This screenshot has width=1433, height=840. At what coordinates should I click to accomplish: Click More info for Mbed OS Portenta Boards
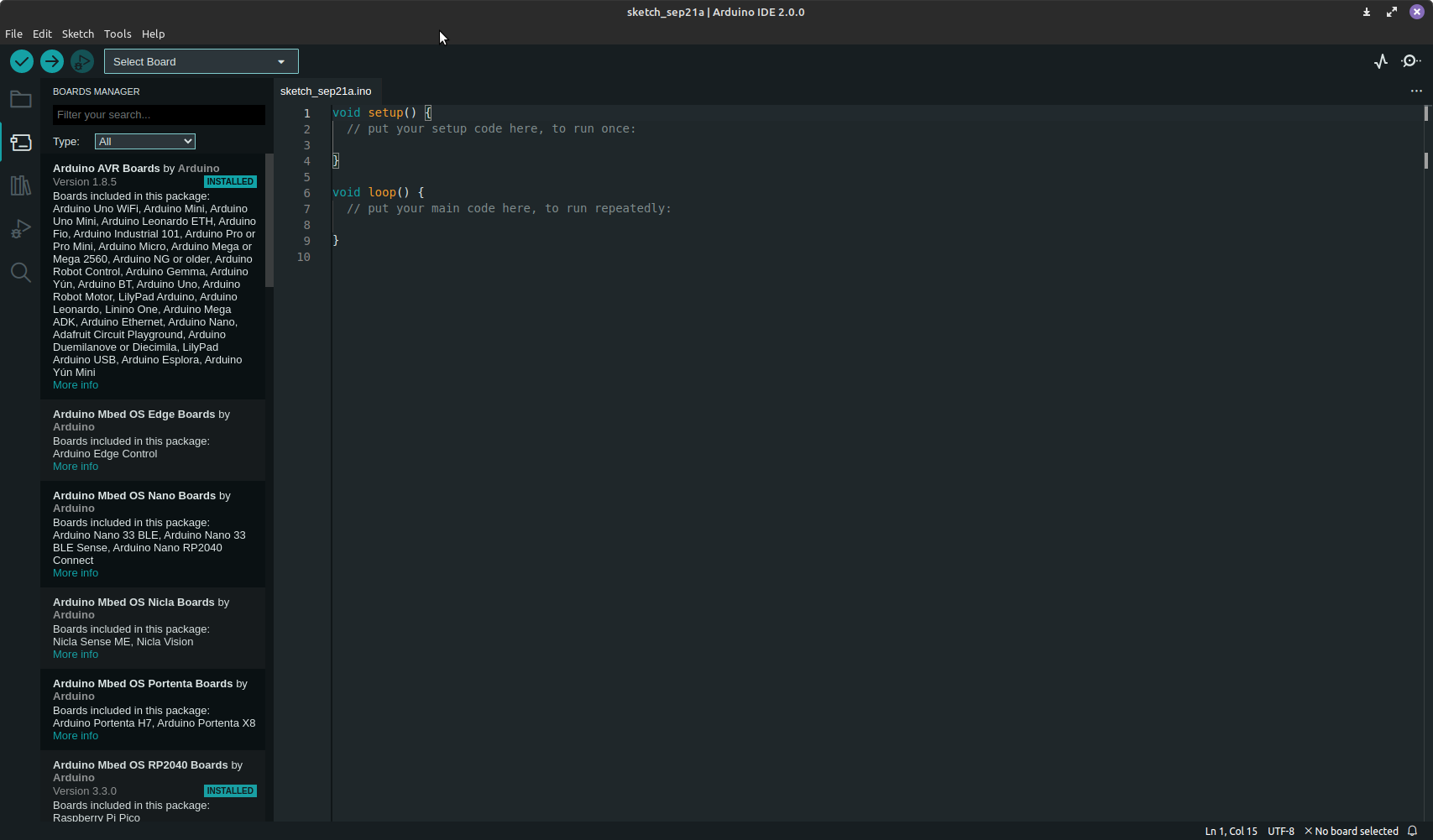[x=76, y=736]
